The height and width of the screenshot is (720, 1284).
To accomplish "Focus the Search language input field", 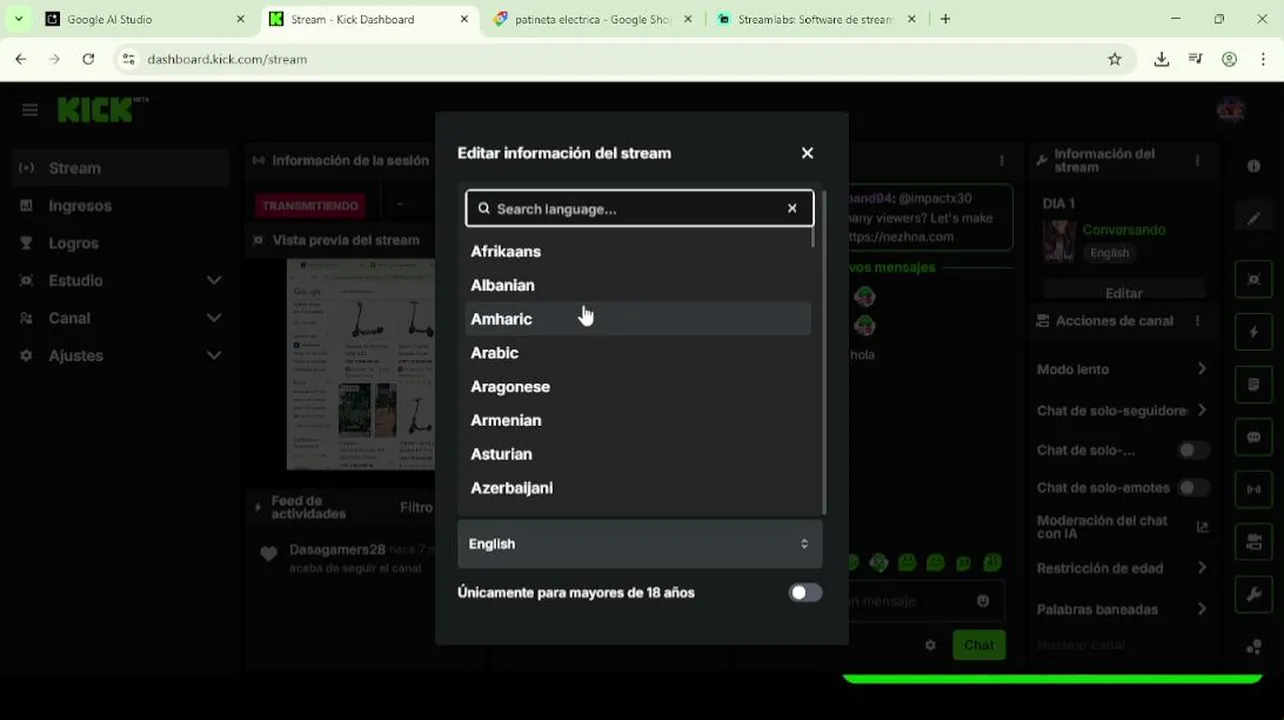I will [x=639, y=209].
